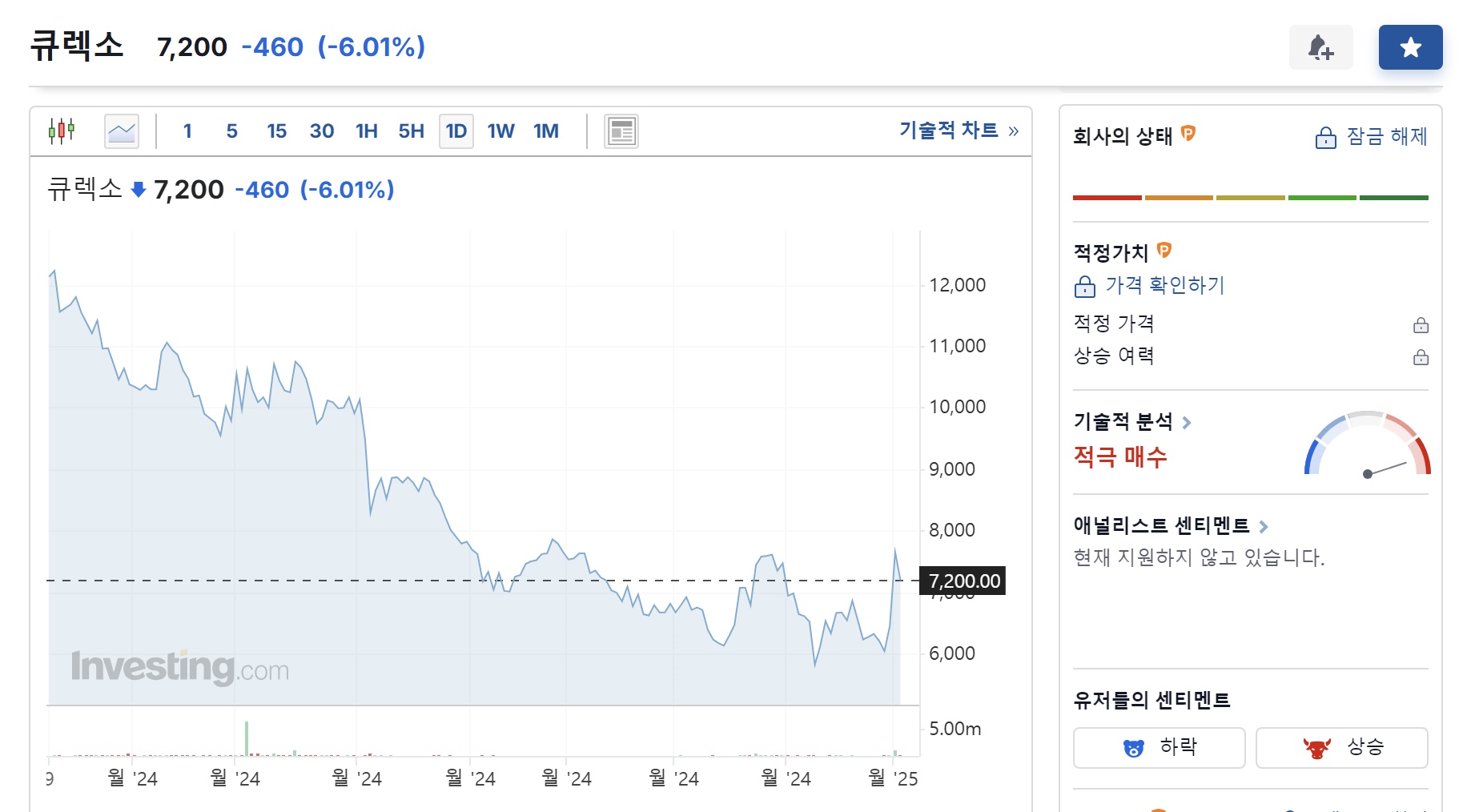
Task: Click the chevron next to 기술적 분석
Action: pos(1187,422)
